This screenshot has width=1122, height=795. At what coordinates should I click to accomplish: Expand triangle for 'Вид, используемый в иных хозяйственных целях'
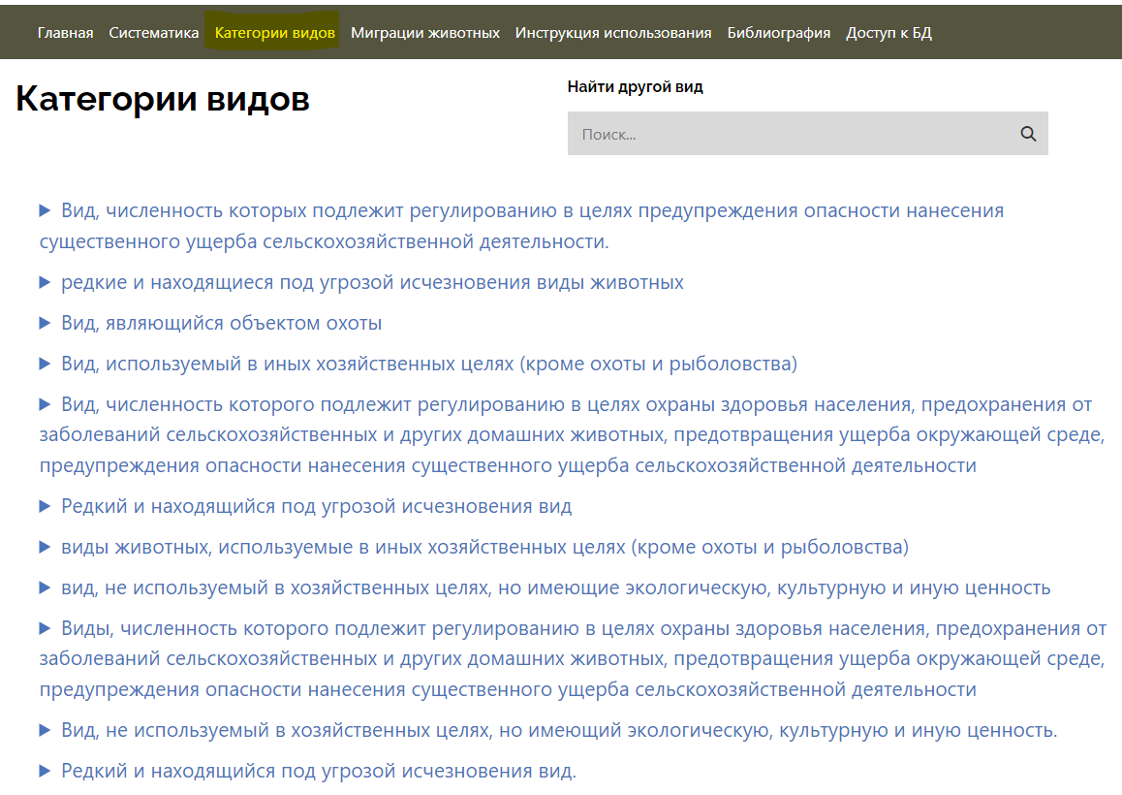point(44,364)
